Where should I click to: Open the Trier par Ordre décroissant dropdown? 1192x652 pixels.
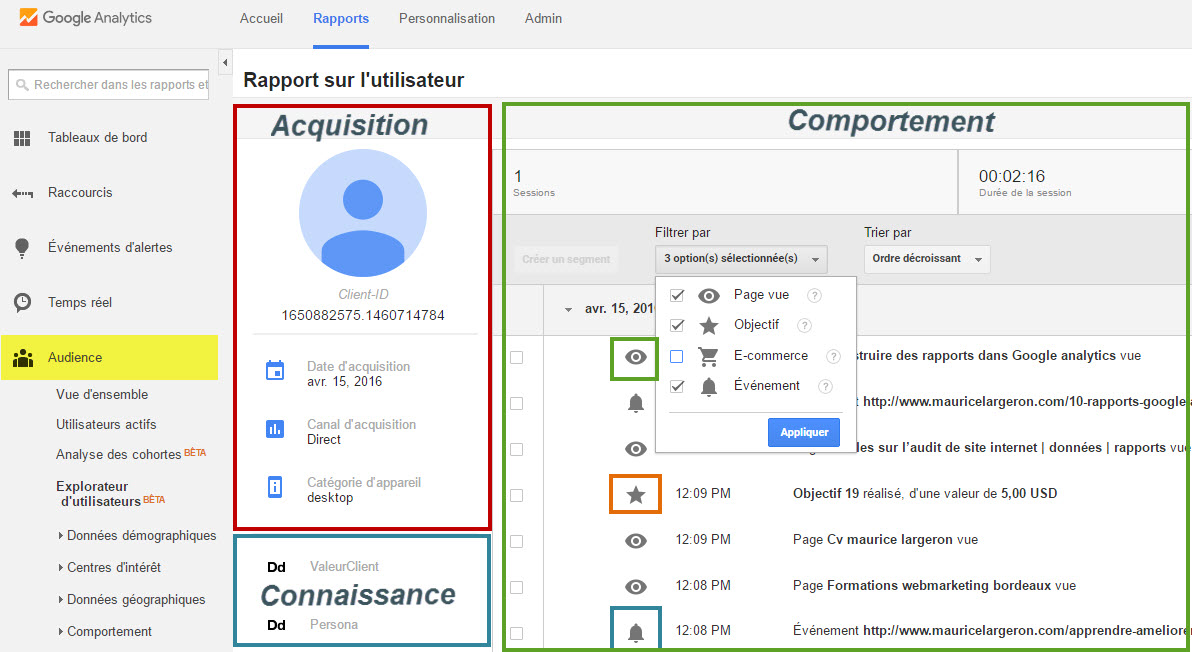(927, 259)
